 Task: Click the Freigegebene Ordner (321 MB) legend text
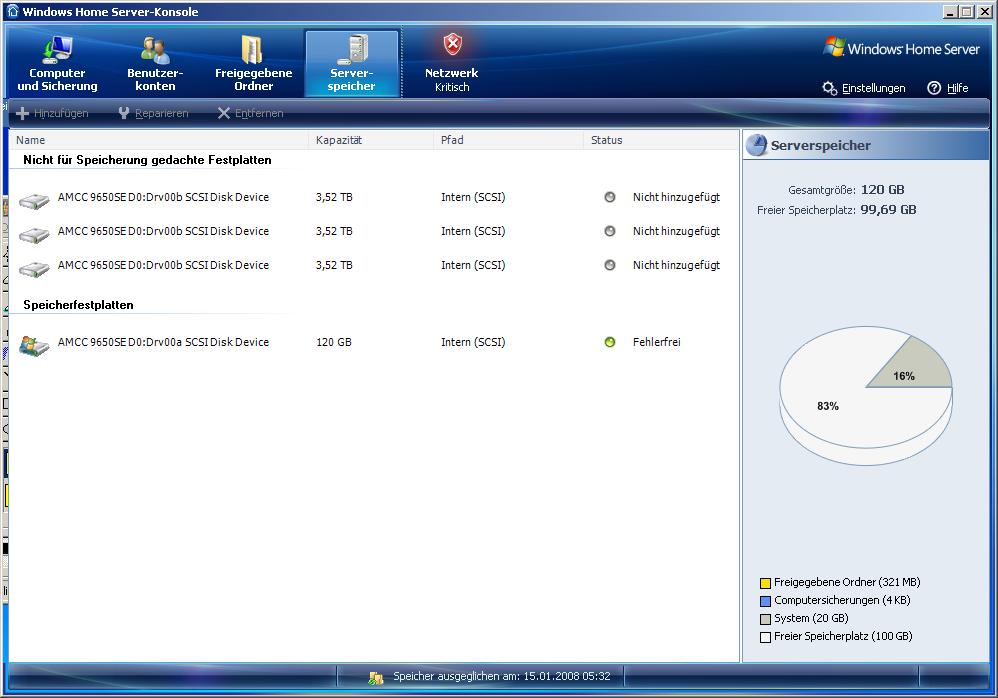[x=847, y=582]
